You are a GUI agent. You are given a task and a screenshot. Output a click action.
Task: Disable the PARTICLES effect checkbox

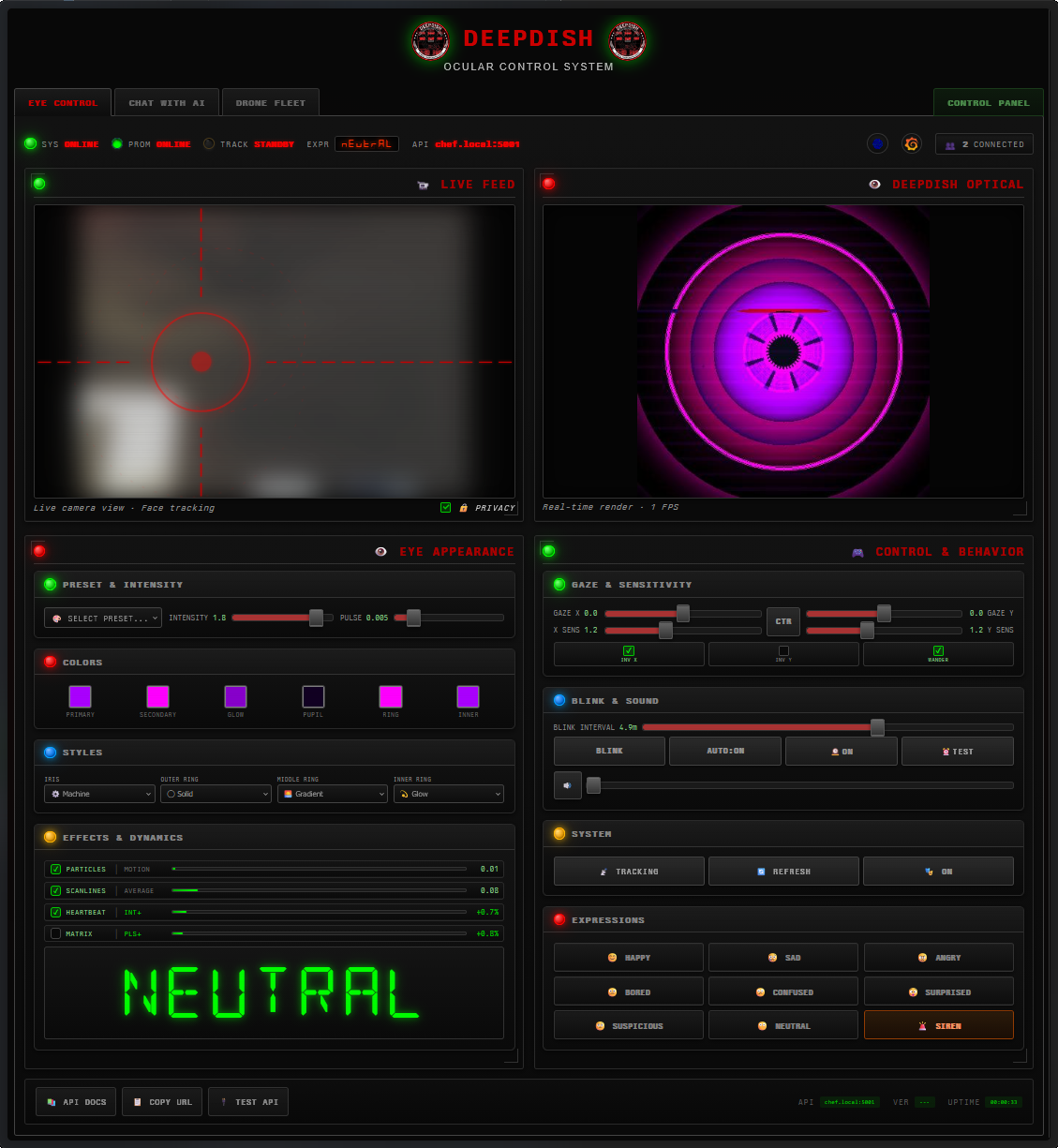(x=56, y=869)
